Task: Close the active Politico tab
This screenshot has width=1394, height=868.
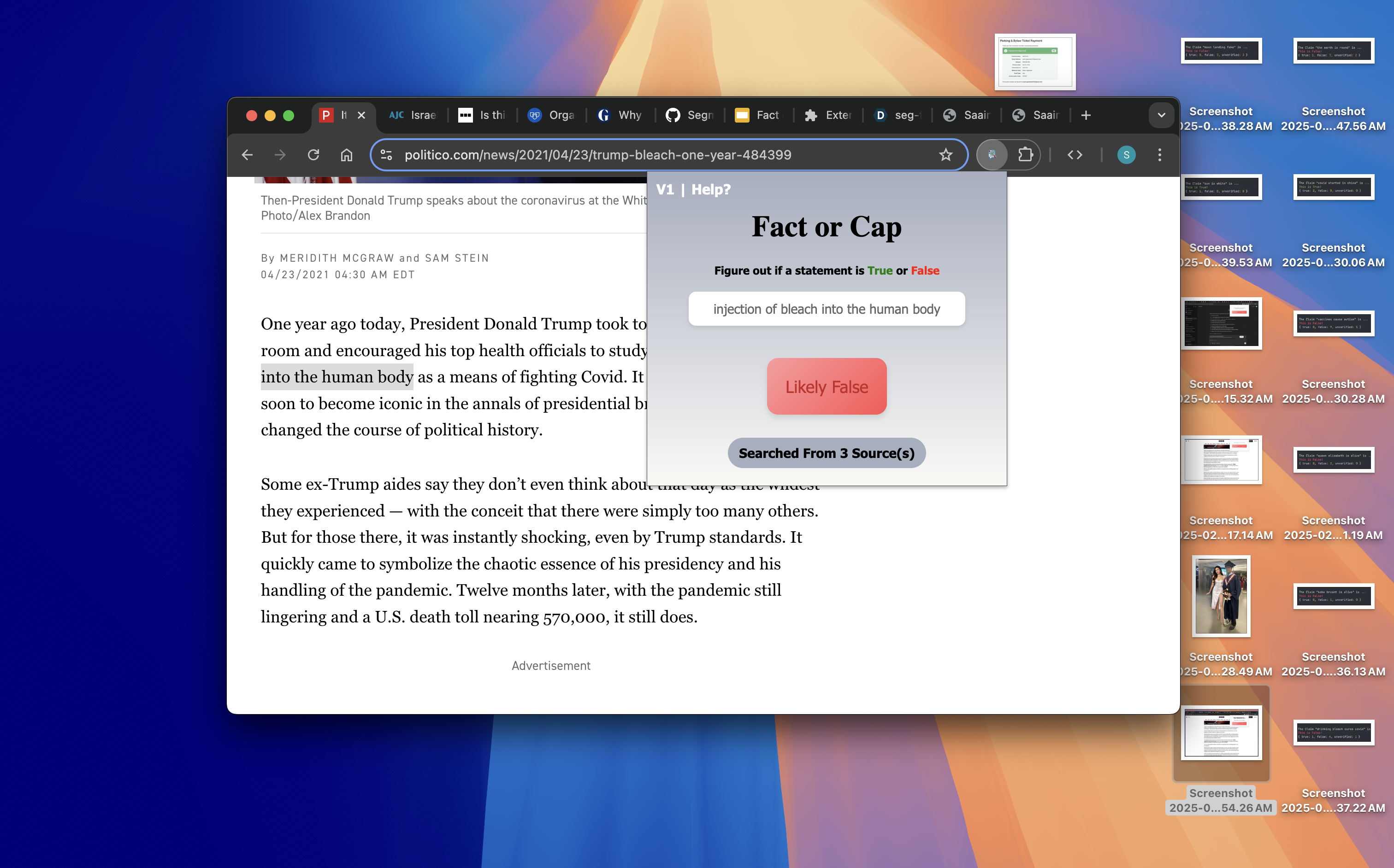Action: 361,115
